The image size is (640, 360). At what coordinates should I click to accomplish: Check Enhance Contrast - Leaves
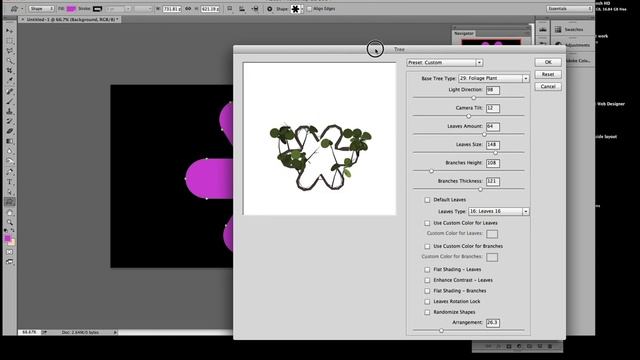427,280
